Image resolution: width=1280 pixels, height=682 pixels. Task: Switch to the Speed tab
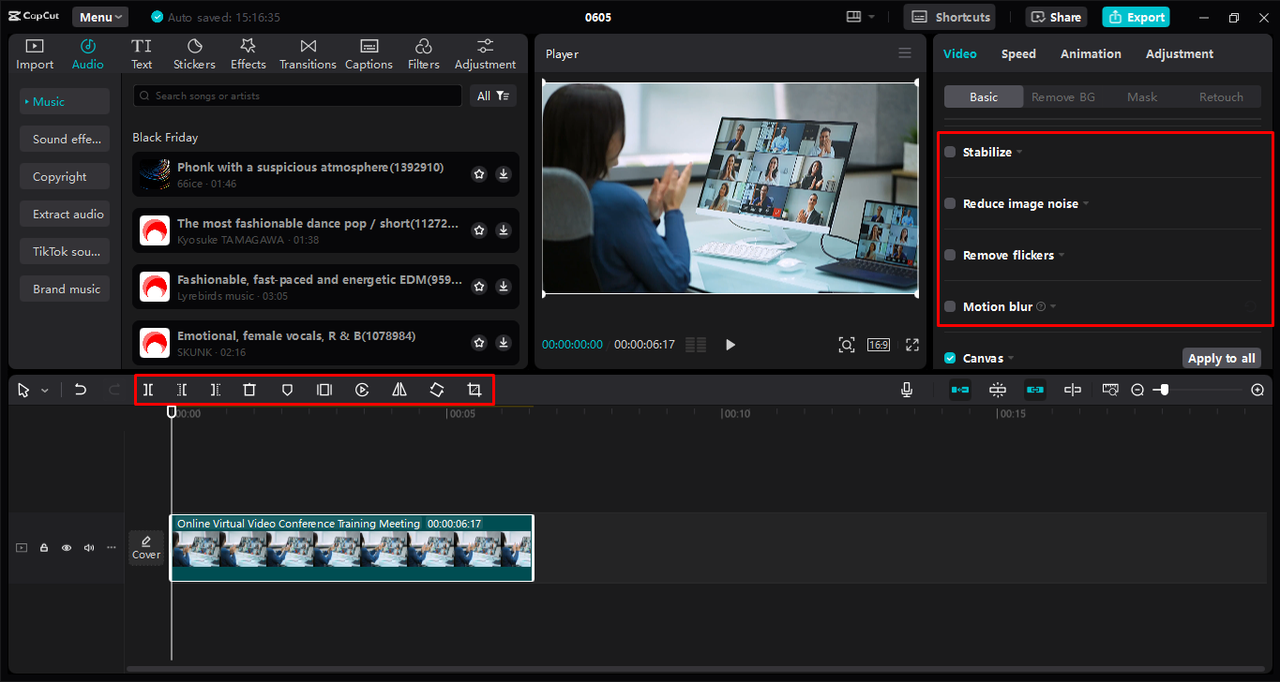1018,54
